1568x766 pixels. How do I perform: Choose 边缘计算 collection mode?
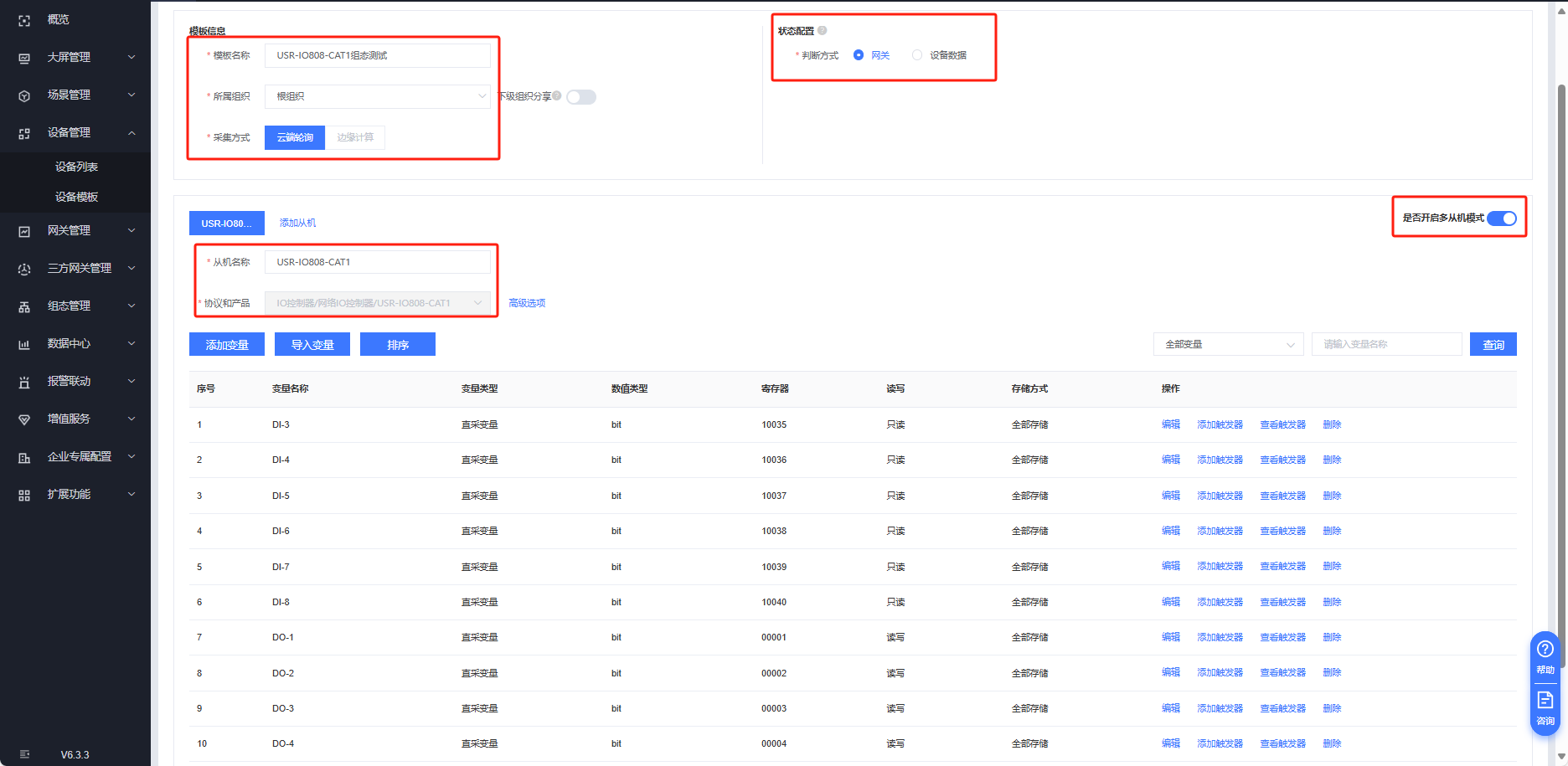[355, 137]
